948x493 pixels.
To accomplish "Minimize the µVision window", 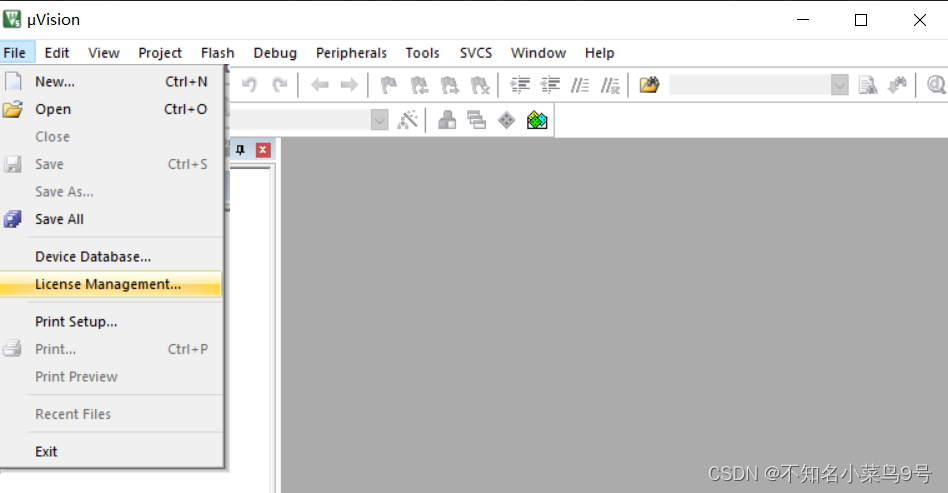I will [803, 20].
